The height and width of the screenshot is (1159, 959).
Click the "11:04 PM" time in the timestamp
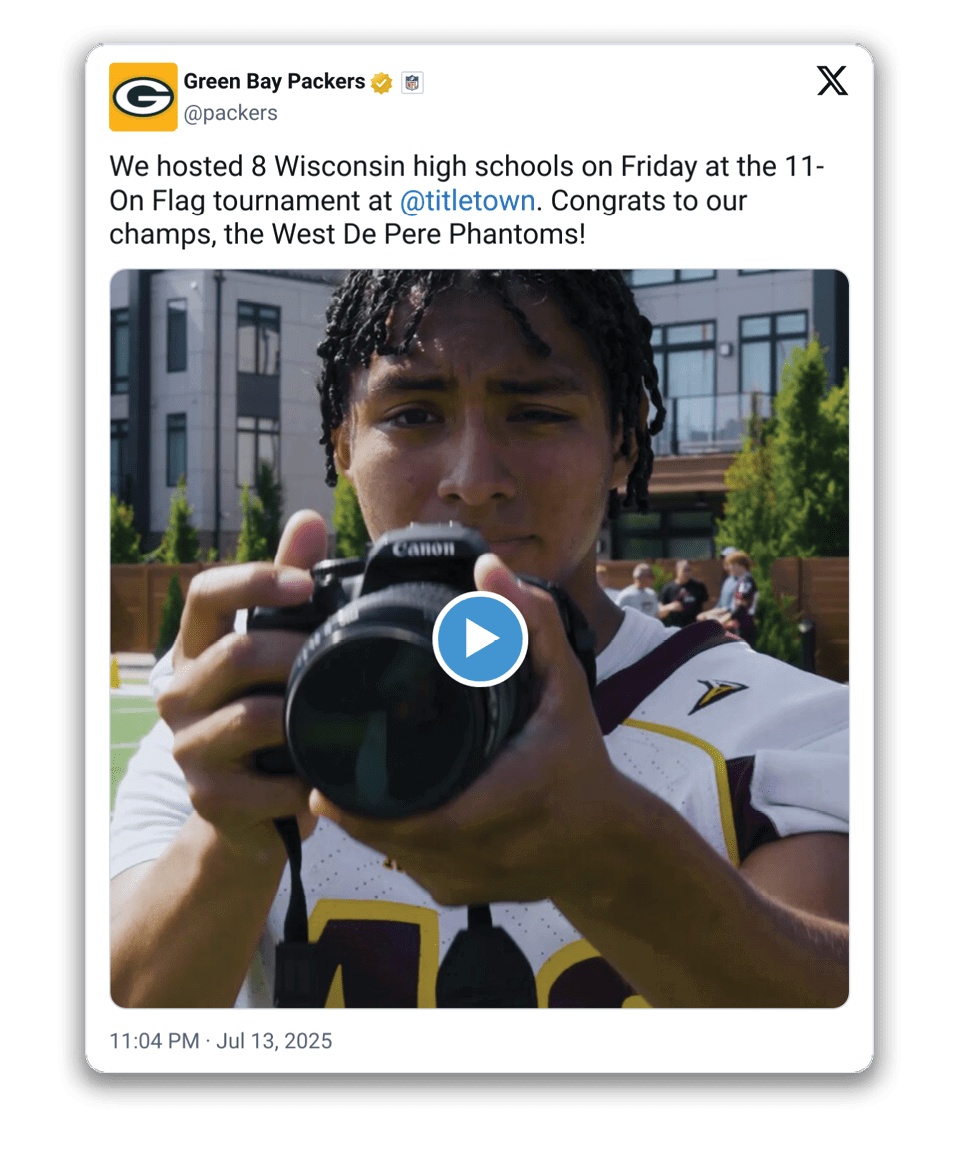coord(155,1041)
